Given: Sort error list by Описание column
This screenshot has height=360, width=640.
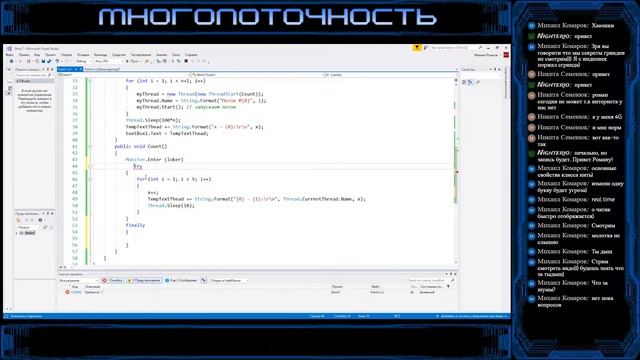Looking at the screenshot, I should click(x=92, y=287).
